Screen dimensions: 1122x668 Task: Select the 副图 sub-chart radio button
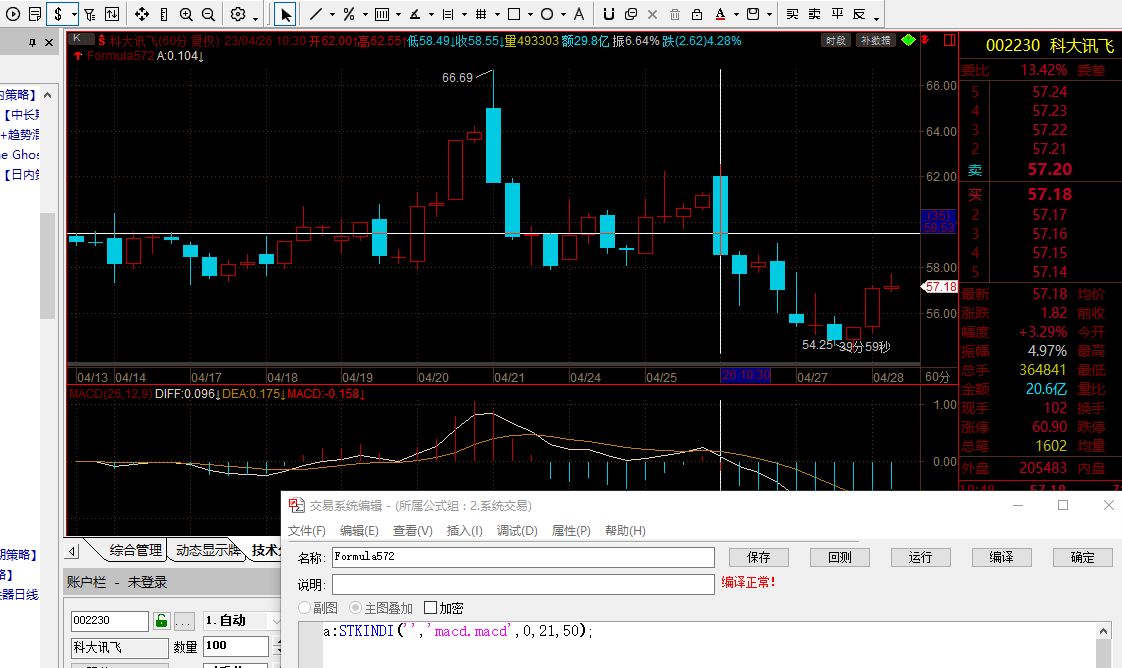click(x=305, y=608)
